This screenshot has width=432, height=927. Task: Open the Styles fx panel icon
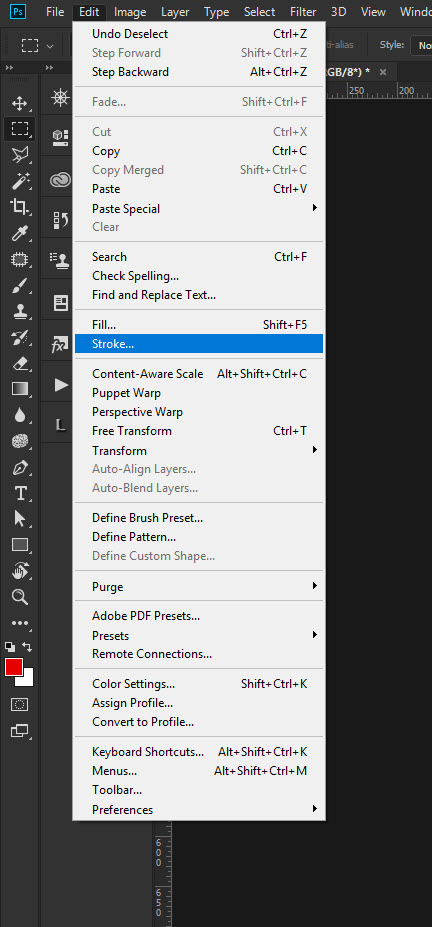[x=60, y=345]
